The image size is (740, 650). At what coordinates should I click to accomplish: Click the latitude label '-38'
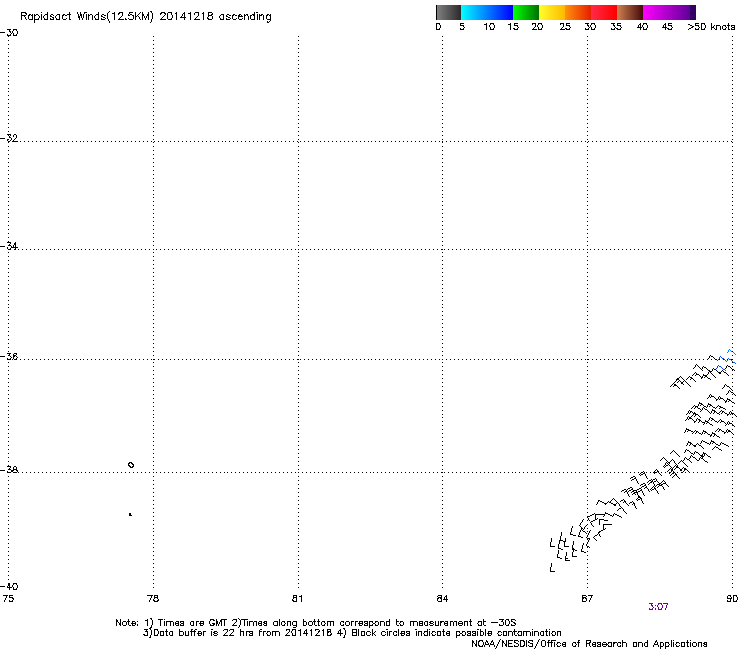pyautogui.click(x=9, y=470)
